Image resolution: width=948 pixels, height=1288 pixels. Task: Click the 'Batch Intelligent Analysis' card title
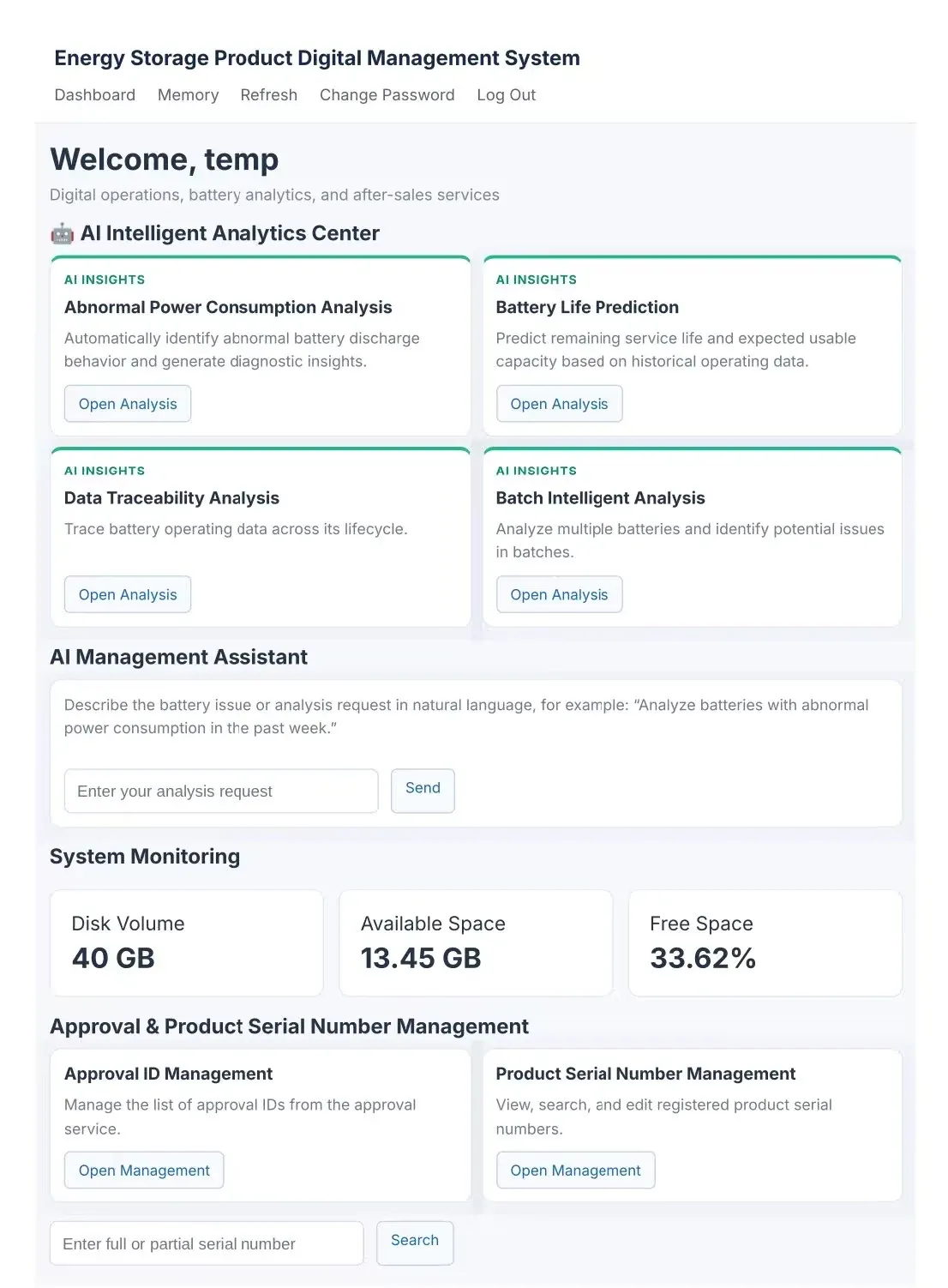[x=600, y=498]
